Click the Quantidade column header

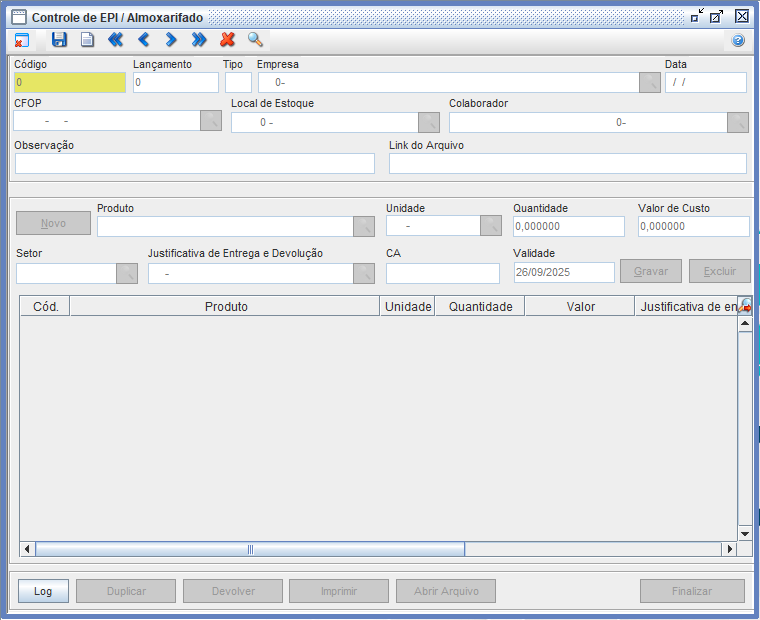480,307
